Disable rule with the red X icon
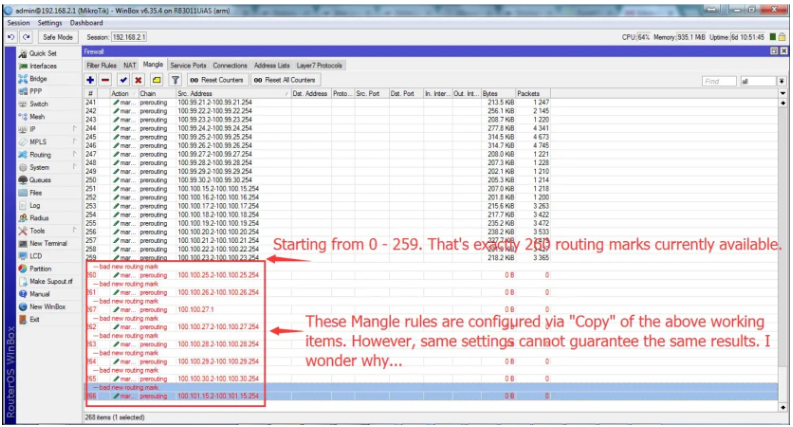 (x=138, y=80)
